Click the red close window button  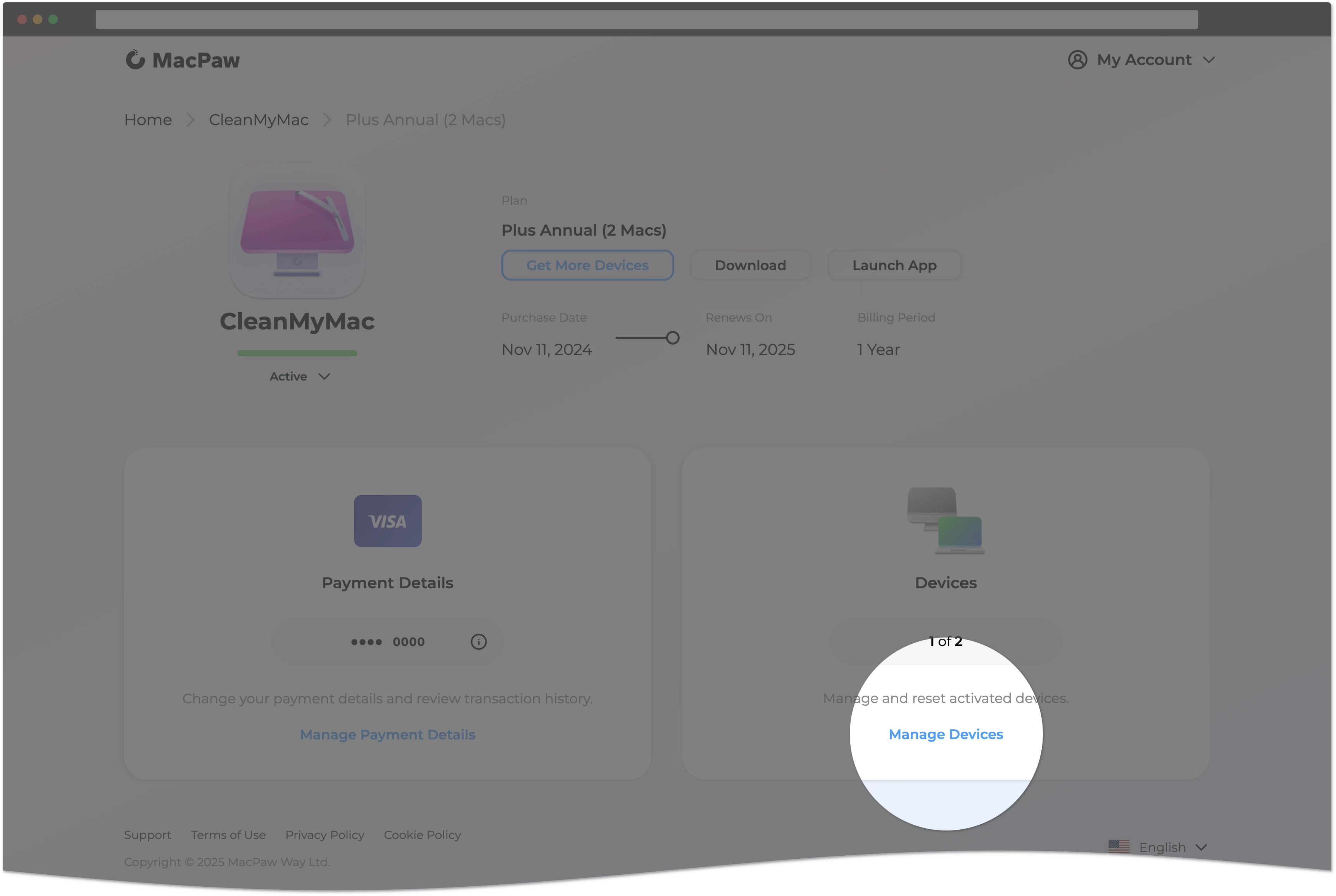pos(22,19)
